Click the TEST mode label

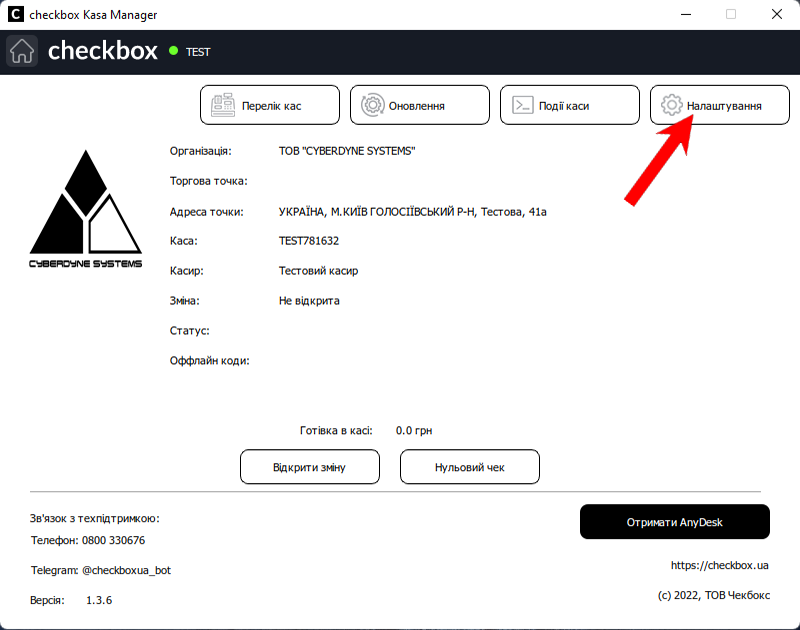198,52
